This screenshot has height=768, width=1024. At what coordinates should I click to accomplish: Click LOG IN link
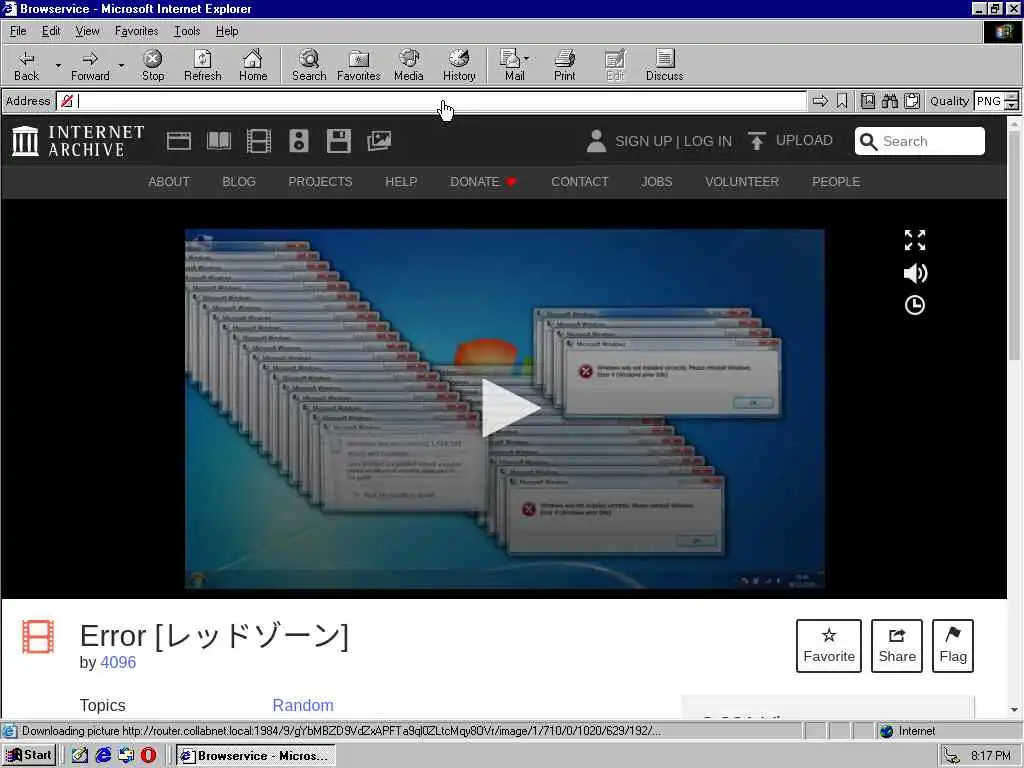pos(708,141)
